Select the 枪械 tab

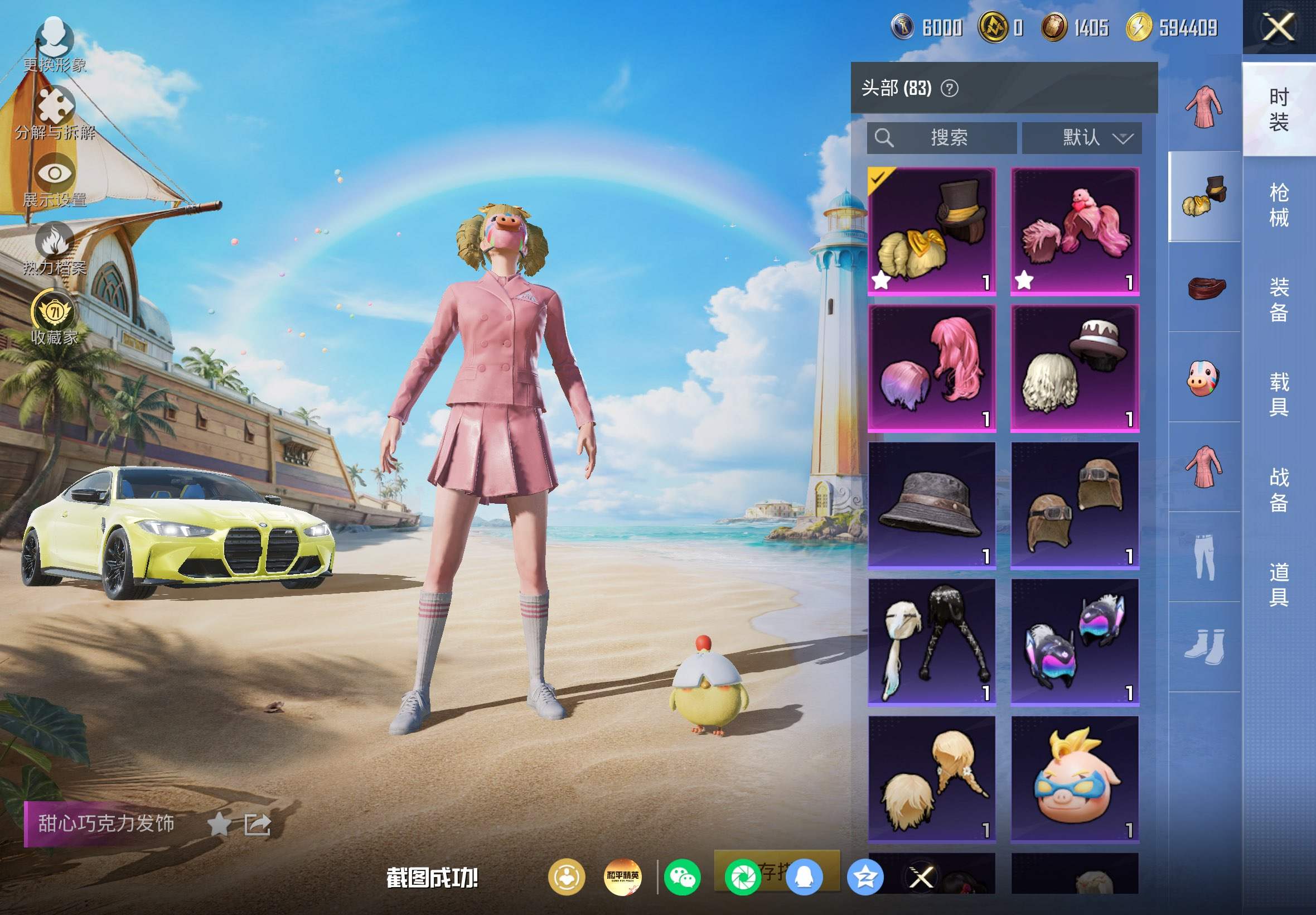click(1279, 205)
